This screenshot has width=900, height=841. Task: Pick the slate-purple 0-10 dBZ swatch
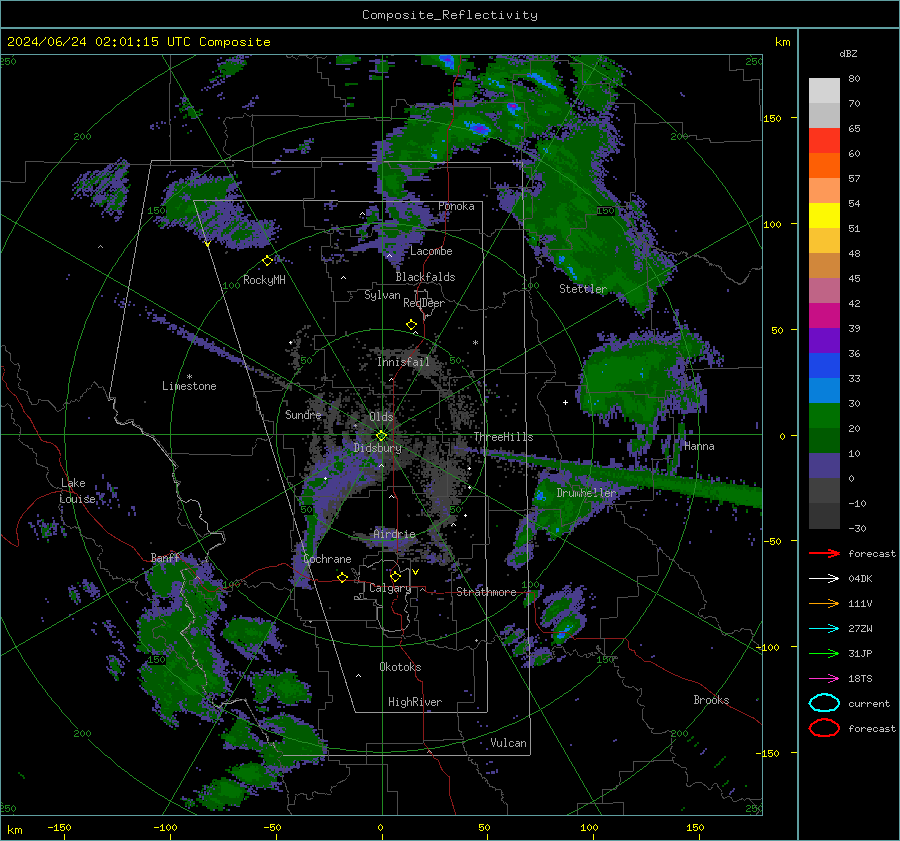click(824, 466)
